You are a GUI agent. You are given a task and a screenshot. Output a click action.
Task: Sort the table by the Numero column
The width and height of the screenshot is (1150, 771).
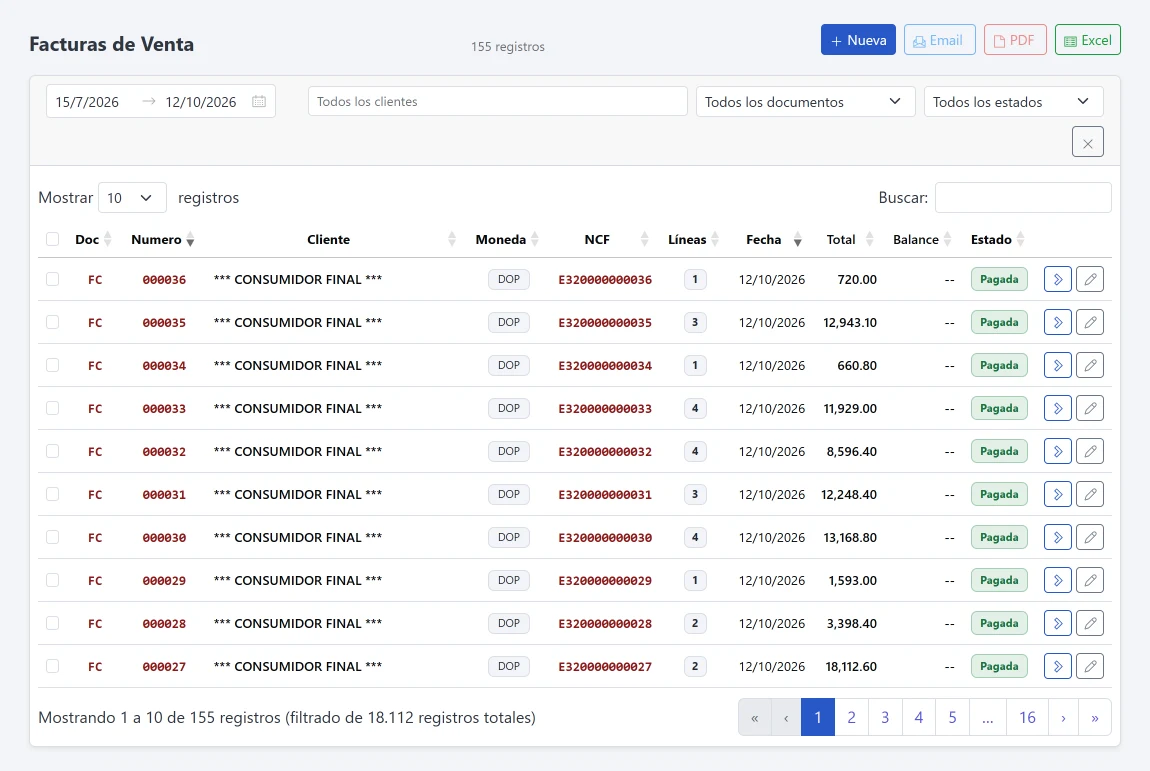162,240
